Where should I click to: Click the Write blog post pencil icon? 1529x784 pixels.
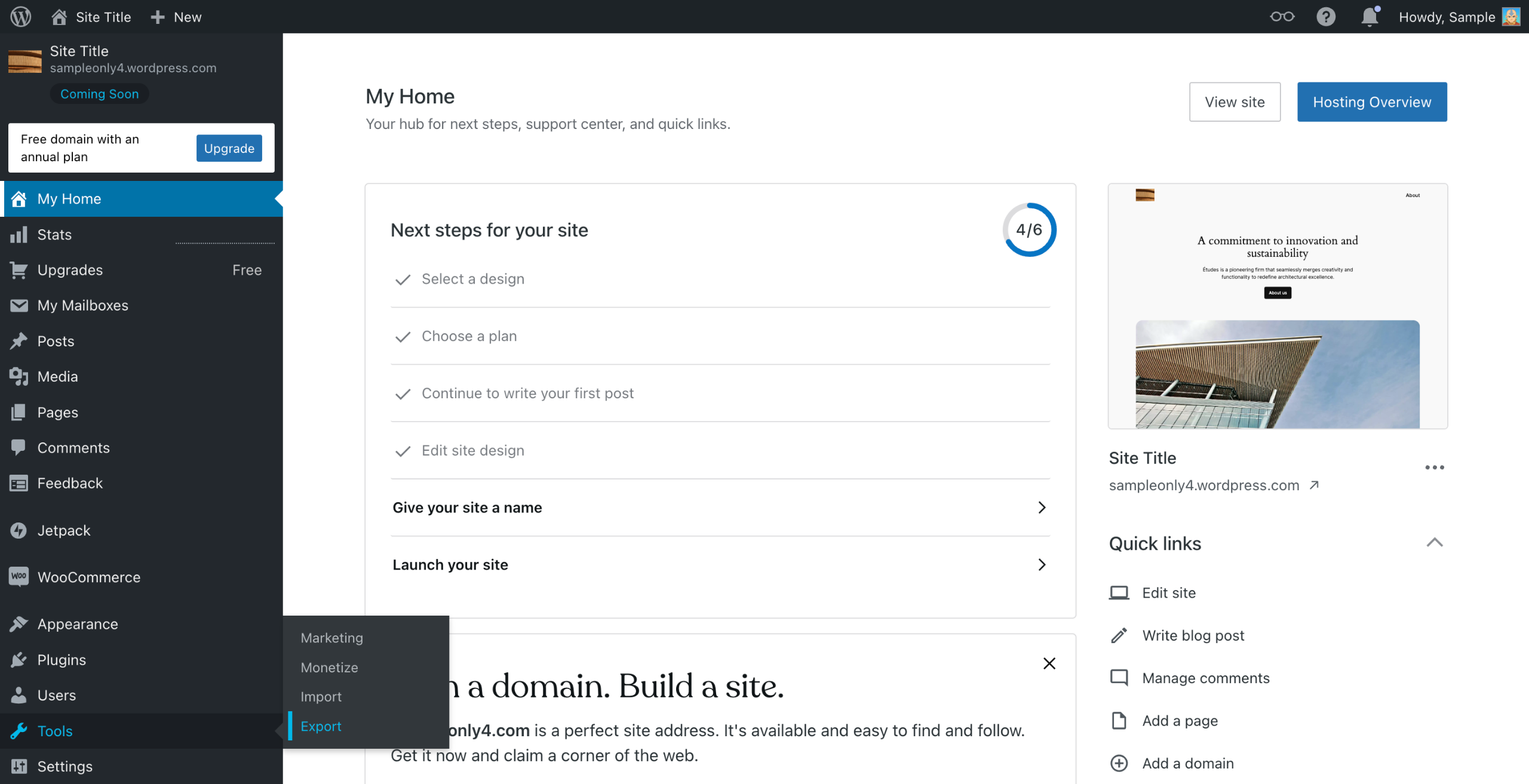[1119, 635]
